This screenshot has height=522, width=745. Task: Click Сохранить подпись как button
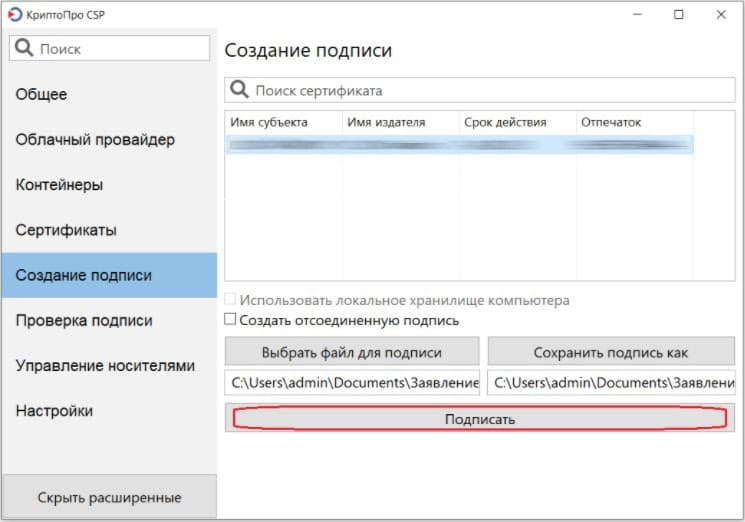tap(611, 352)
